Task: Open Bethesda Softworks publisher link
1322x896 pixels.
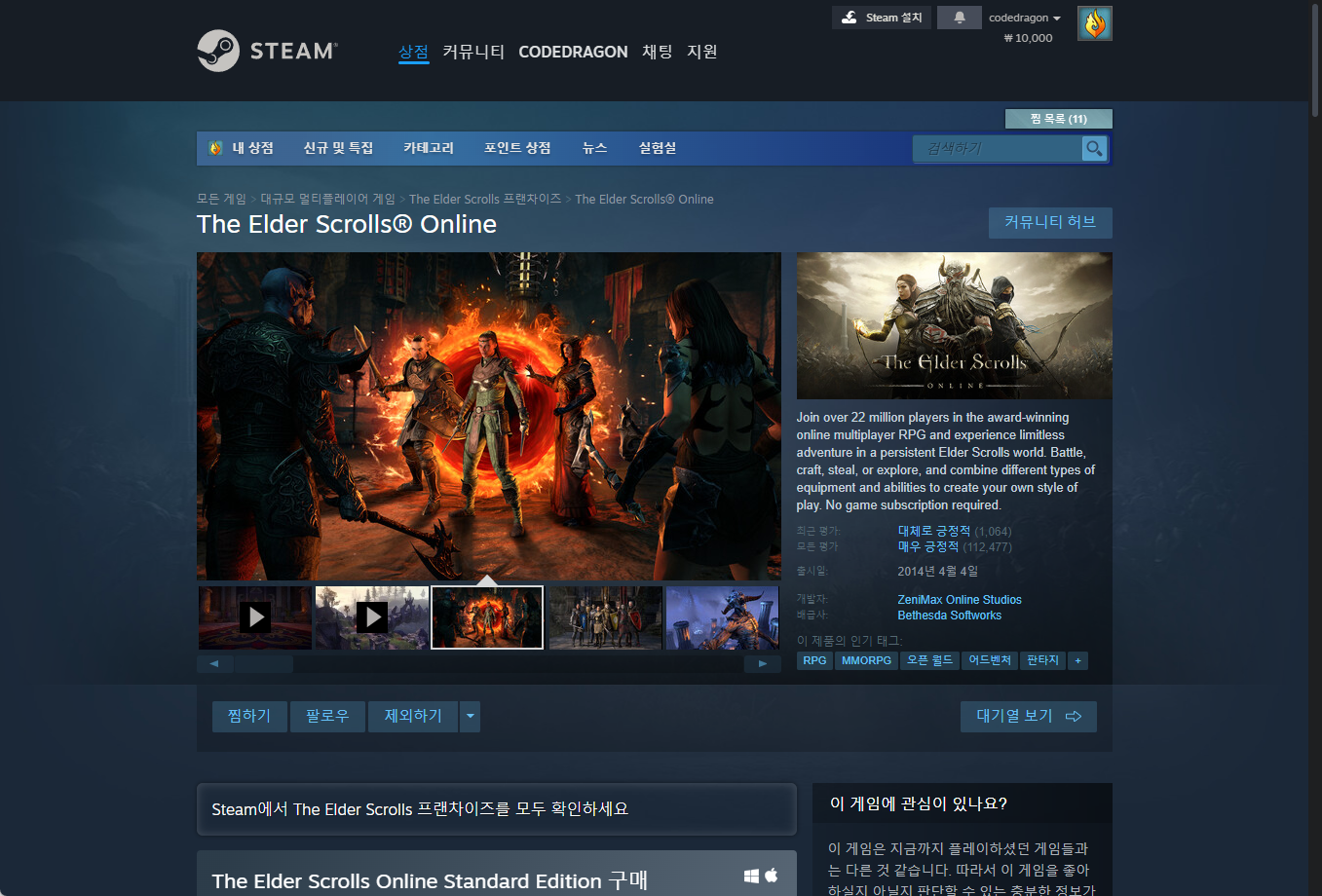Action: click(950, 616)
